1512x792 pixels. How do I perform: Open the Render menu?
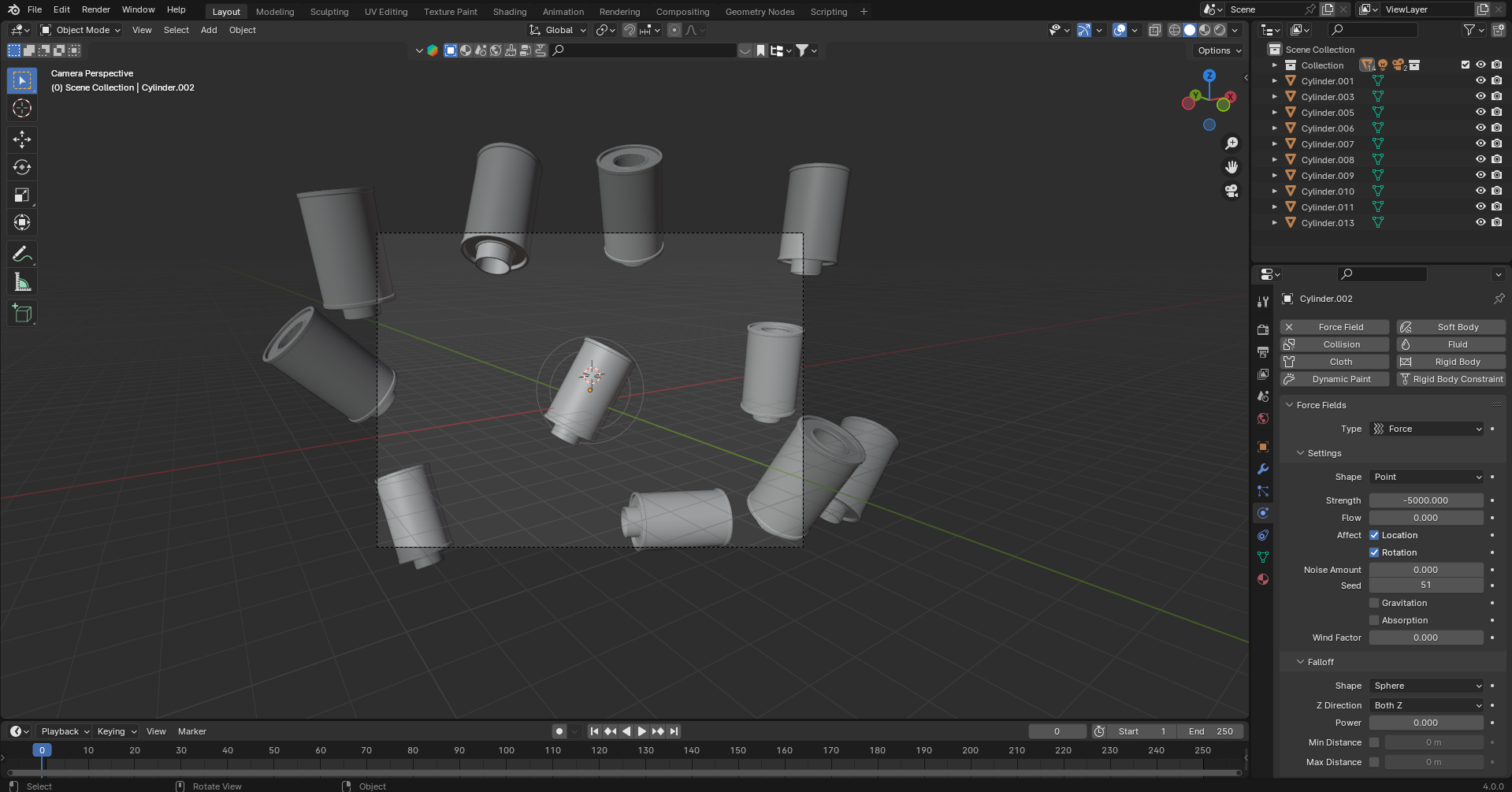pos(96,9)
